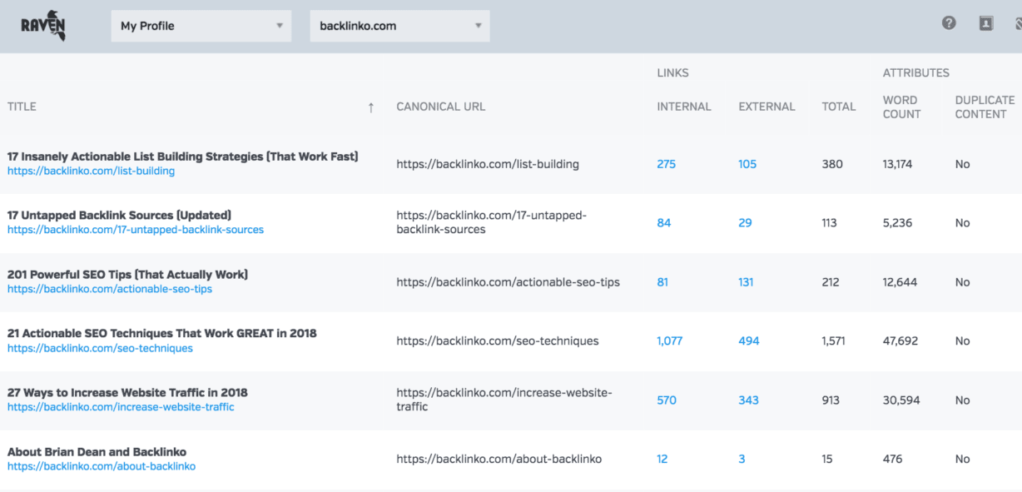
Task: Click the total value 113
Action: 831,223
